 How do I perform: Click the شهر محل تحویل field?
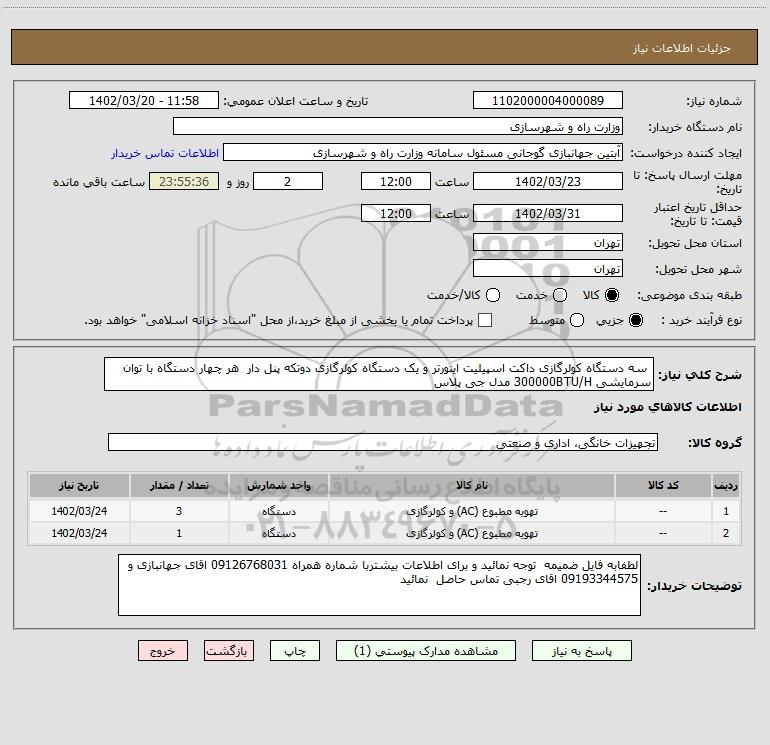click(x=548, y=269)
